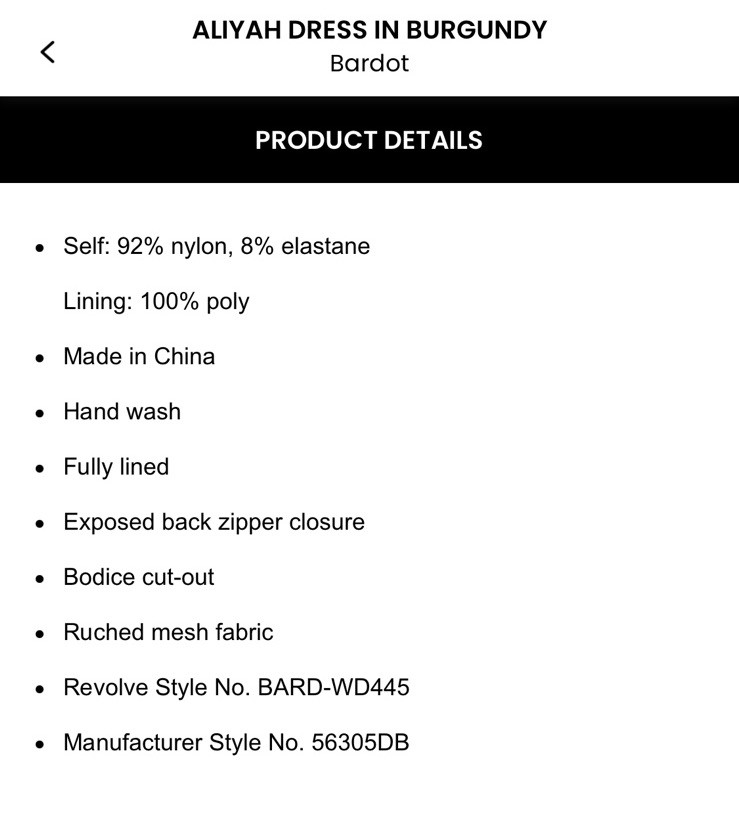Click the Hand wash care instruction text
739x824 pixels.
click(122, 412)
